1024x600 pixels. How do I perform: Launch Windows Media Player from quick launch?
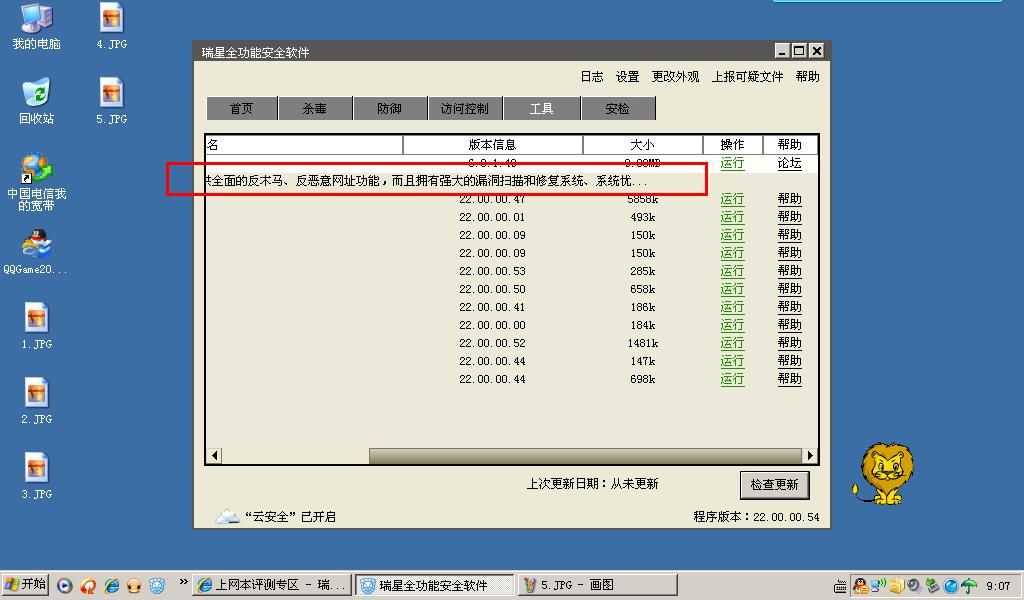tap(64, 586)
